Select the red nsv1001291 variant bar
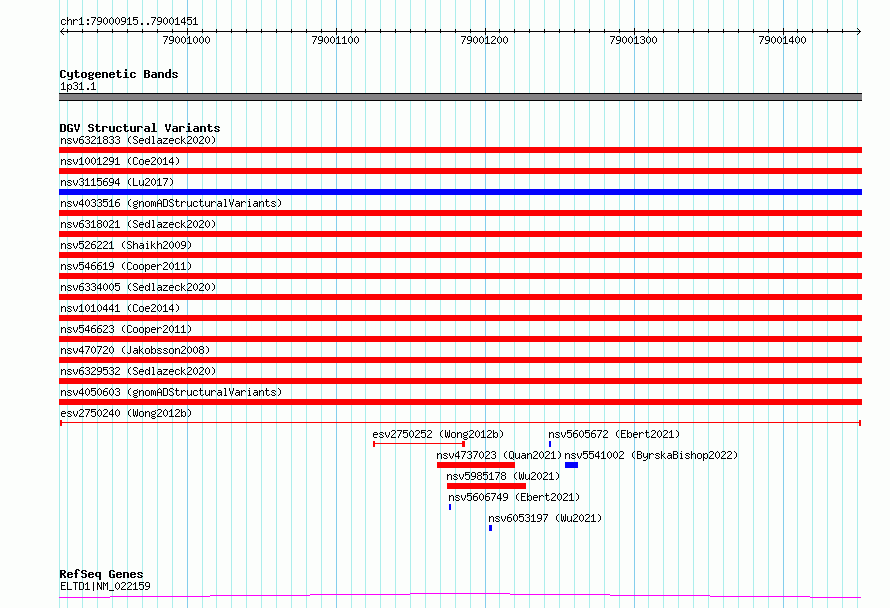 tap(460, 171)
